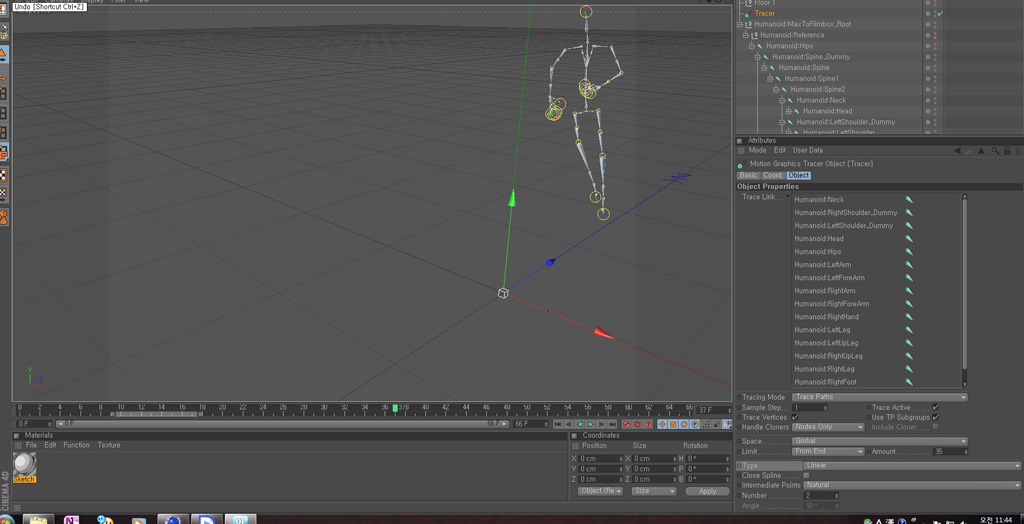
Task: Toggle visibility dot of Tracer row
Action: point(928,13)
